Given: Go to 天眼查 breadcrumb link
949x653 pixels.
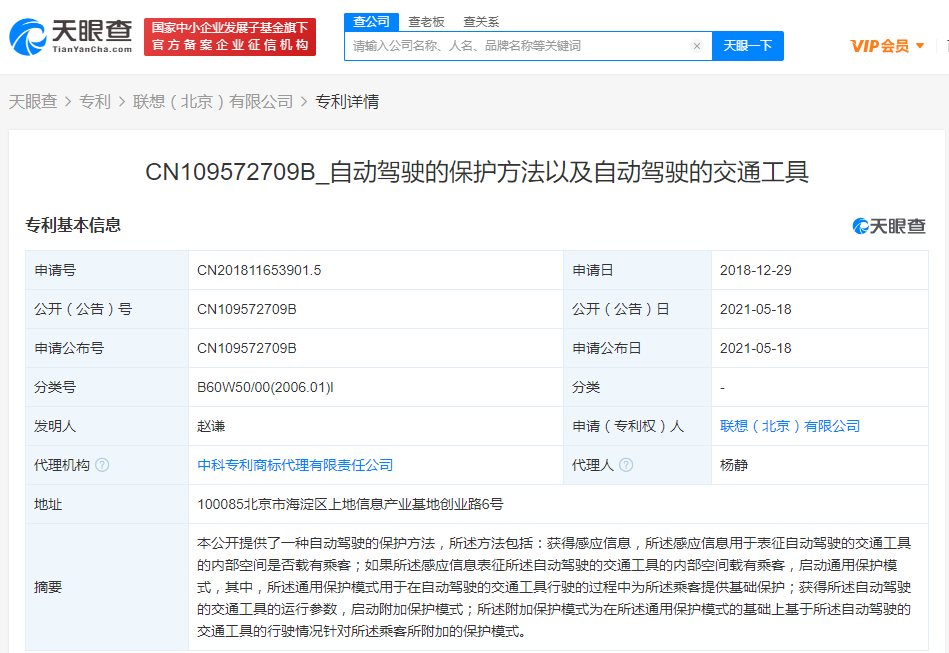Looking at the screenshot, I should tap(33, 102).
